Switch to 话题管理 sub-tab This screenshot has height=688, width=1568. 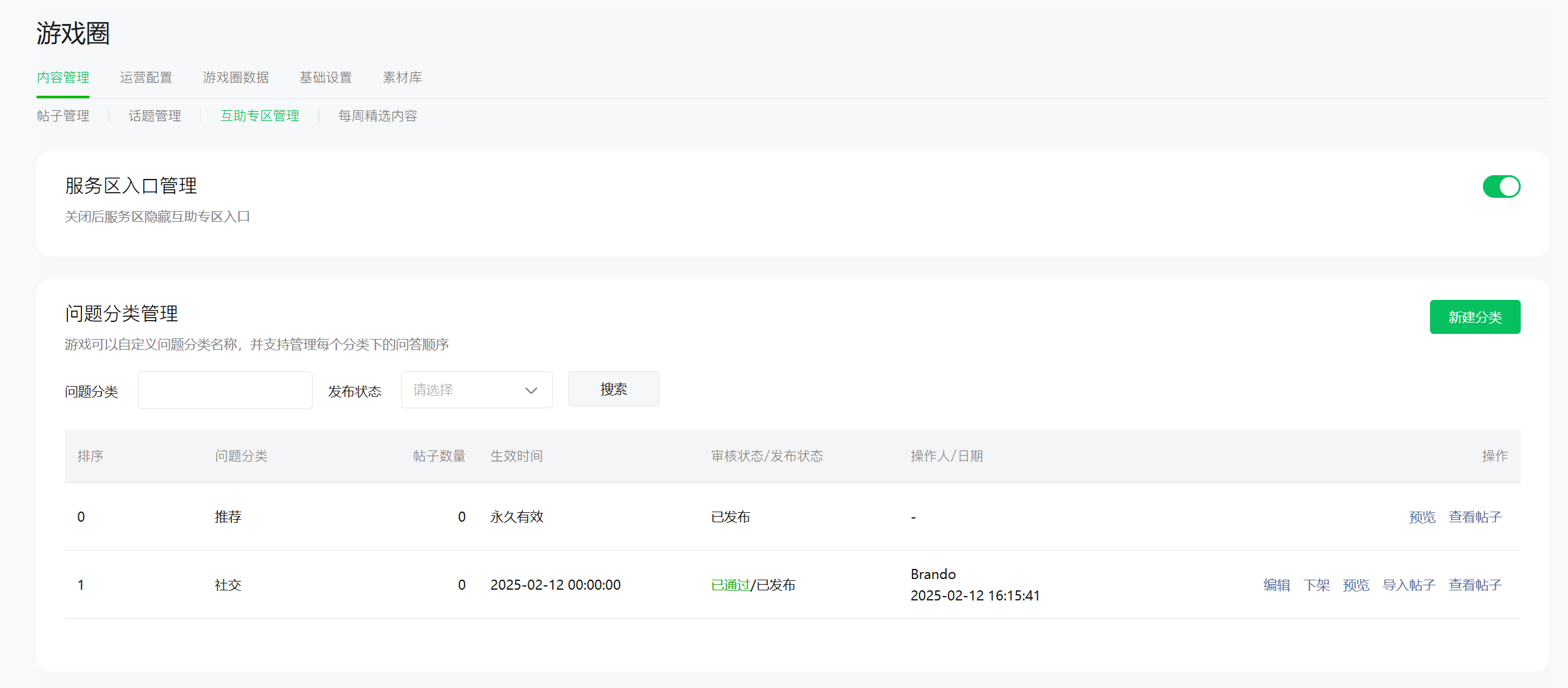tap(154, 116)
